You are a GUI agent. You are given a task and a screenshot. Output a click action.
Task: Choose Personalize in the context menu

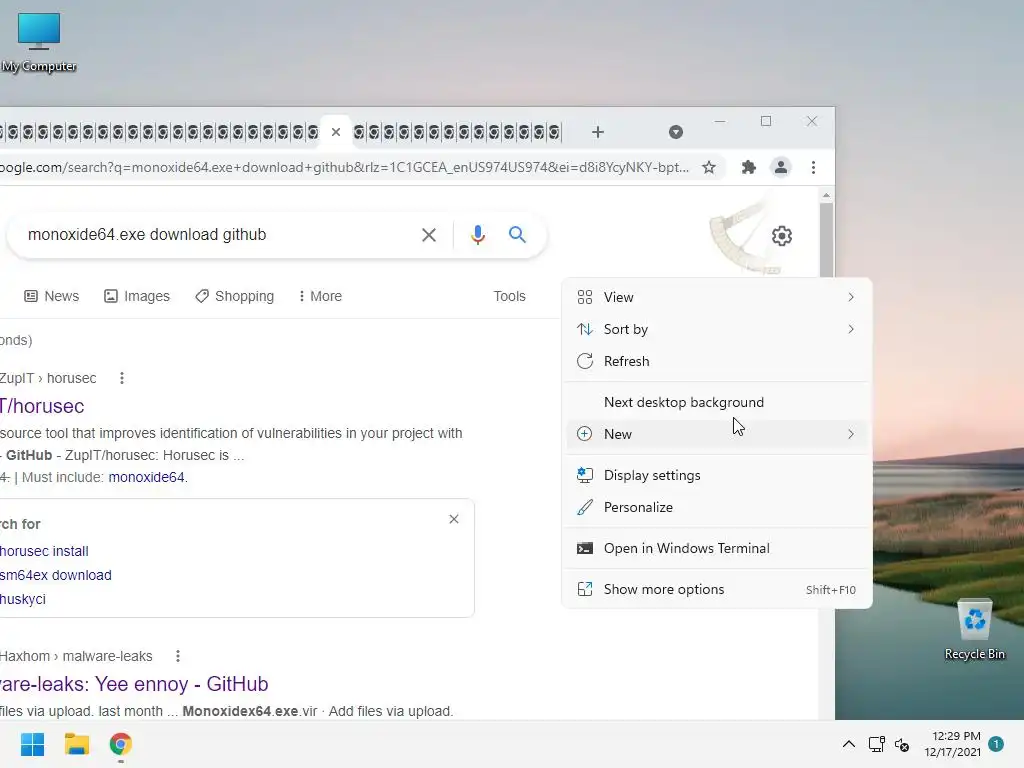pos(716,507)
